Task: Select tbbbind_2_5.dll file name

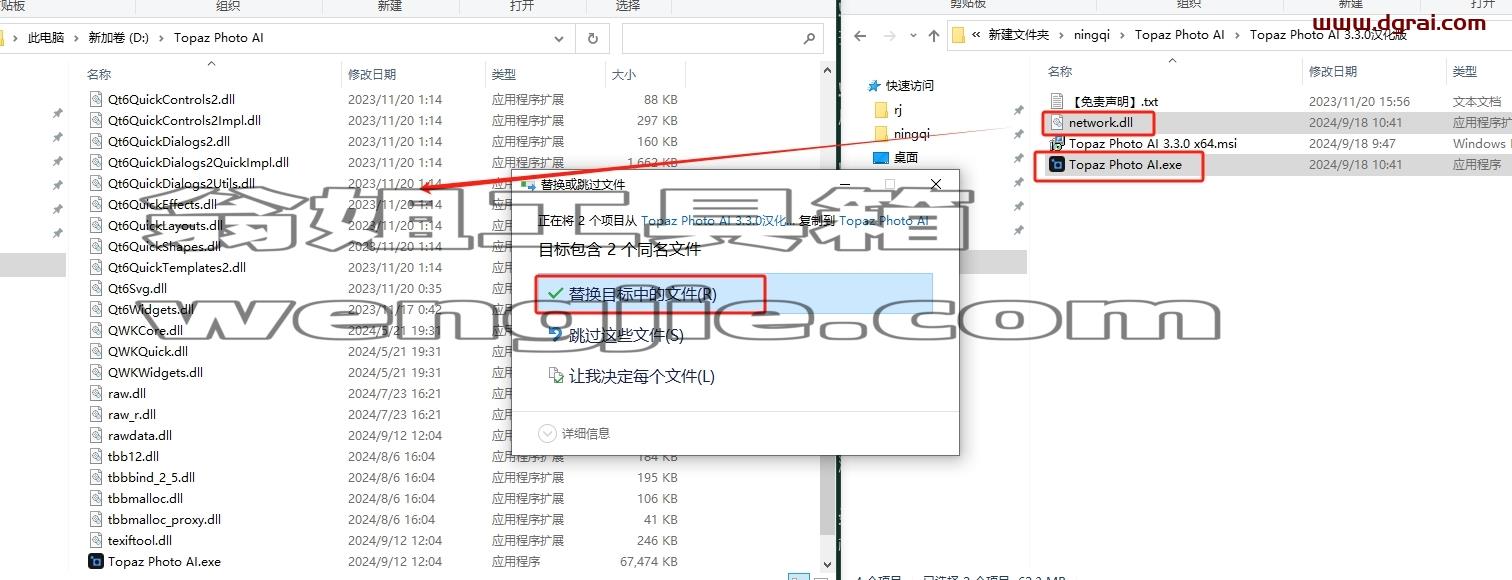Action: tap(151, 478)
